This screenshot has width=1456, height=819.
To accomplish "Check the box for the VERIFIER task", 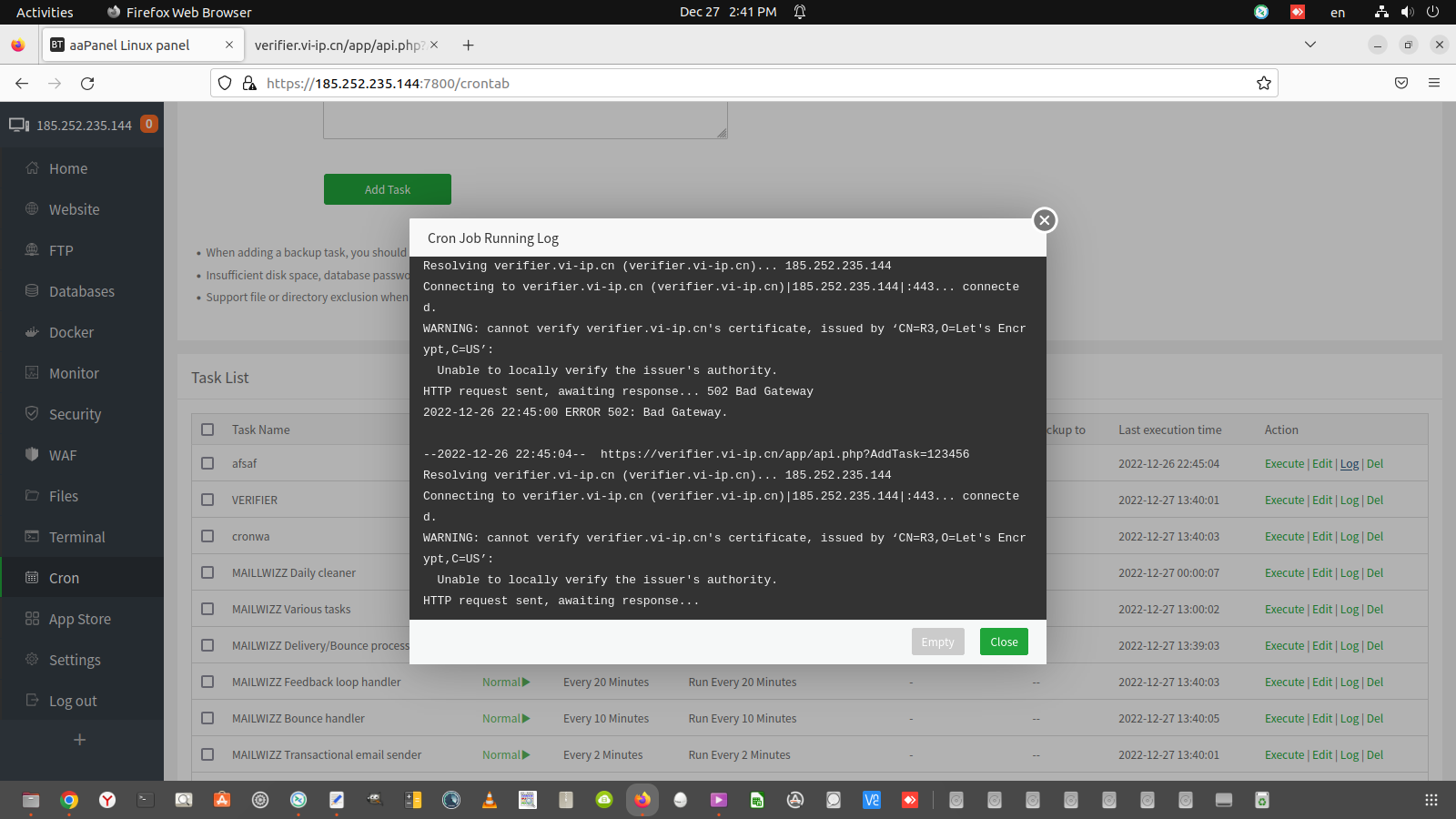I will [207, 500].
